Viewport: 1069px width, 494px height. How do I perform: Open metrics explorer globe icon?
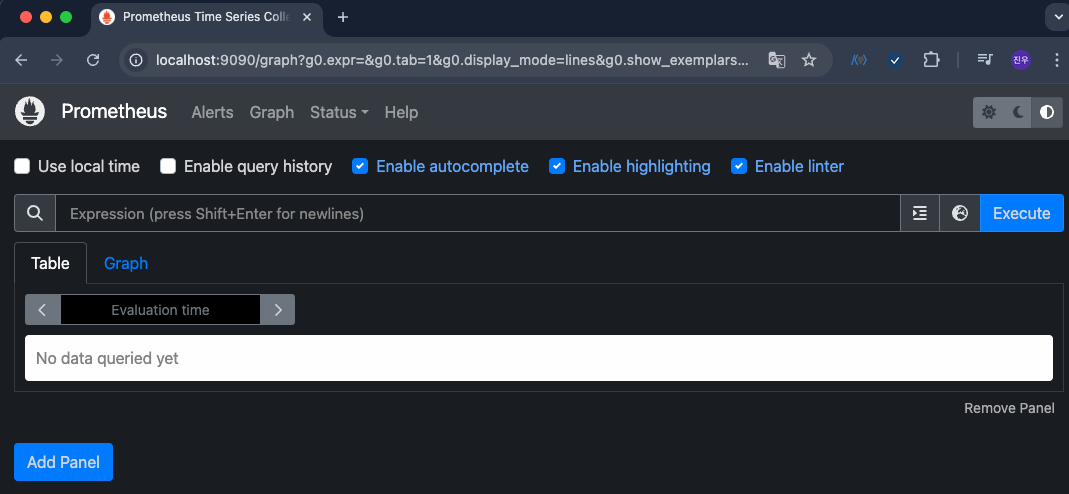960,213
